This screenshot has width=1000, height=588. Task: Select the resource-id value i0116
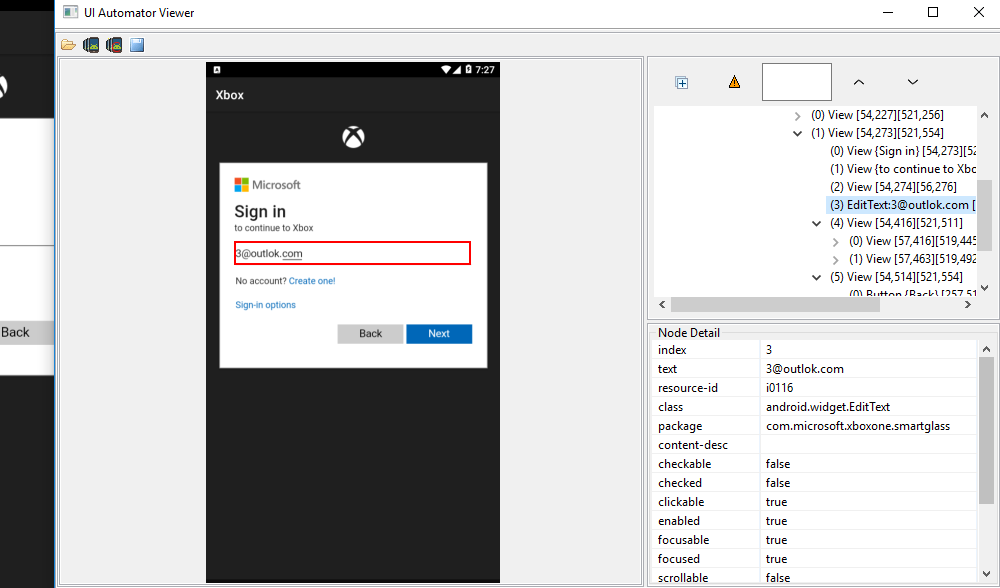[x=868, y=388]
